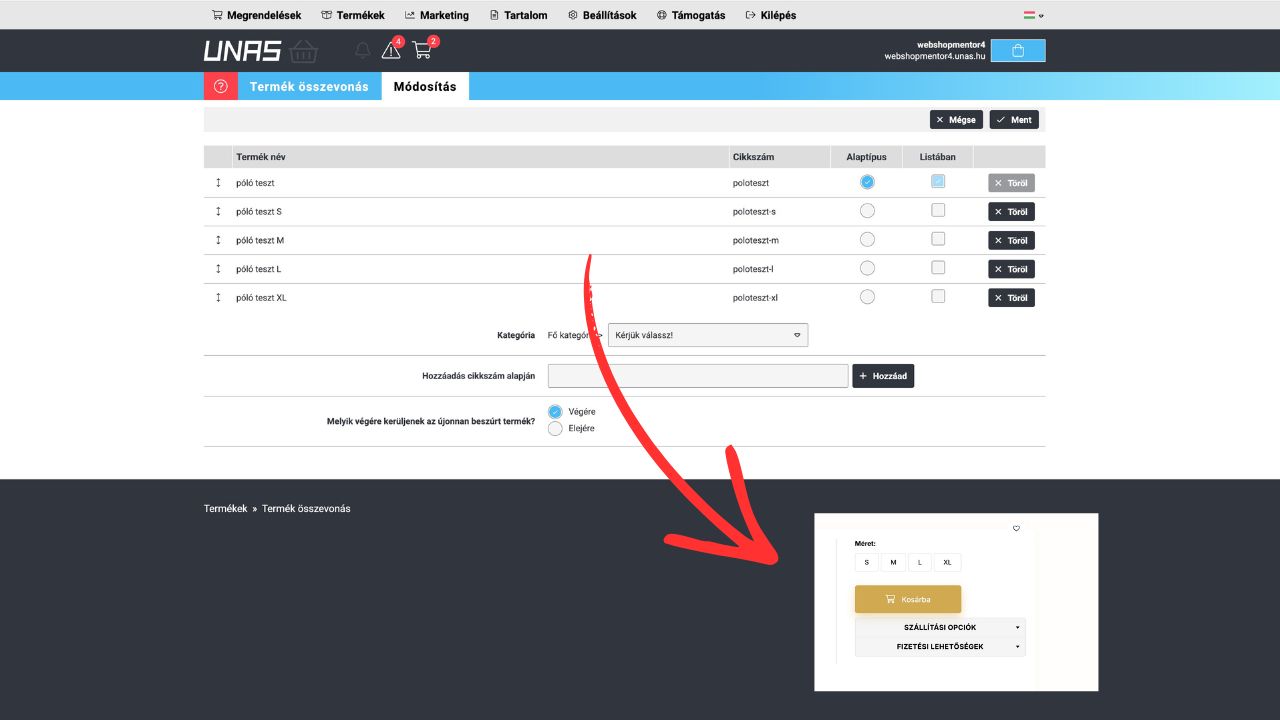Open the Termékek menu

point(353,15)
